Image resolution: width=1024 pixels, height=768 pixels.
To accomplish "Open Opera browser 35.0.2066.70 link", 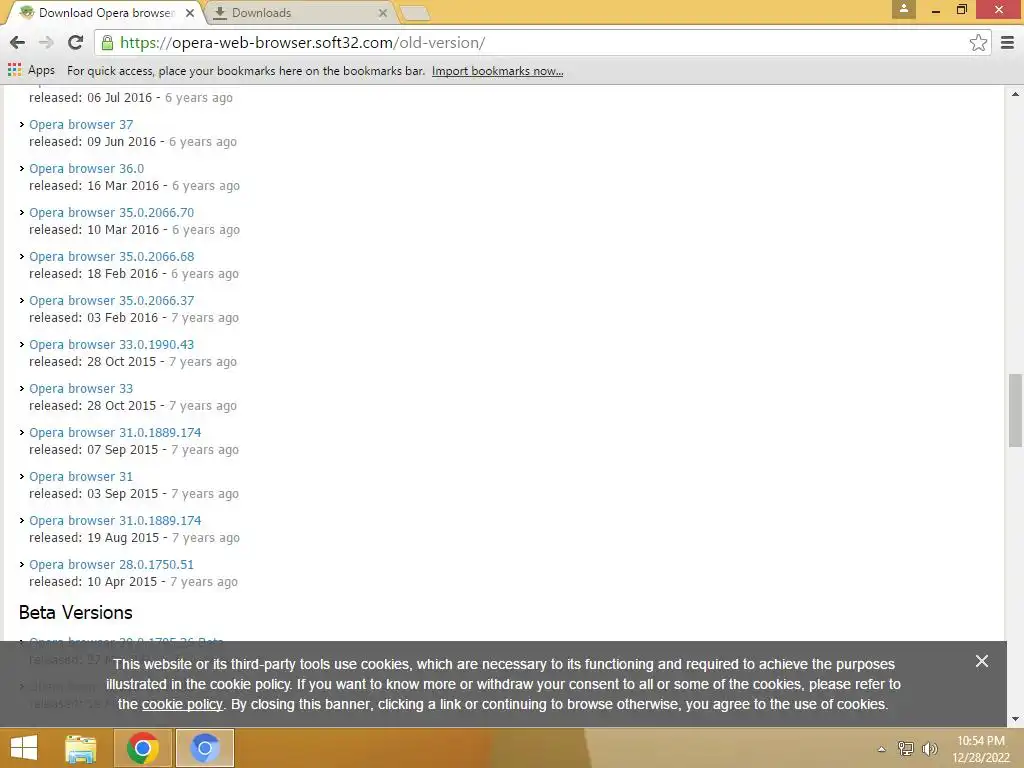I will [112, 212].
